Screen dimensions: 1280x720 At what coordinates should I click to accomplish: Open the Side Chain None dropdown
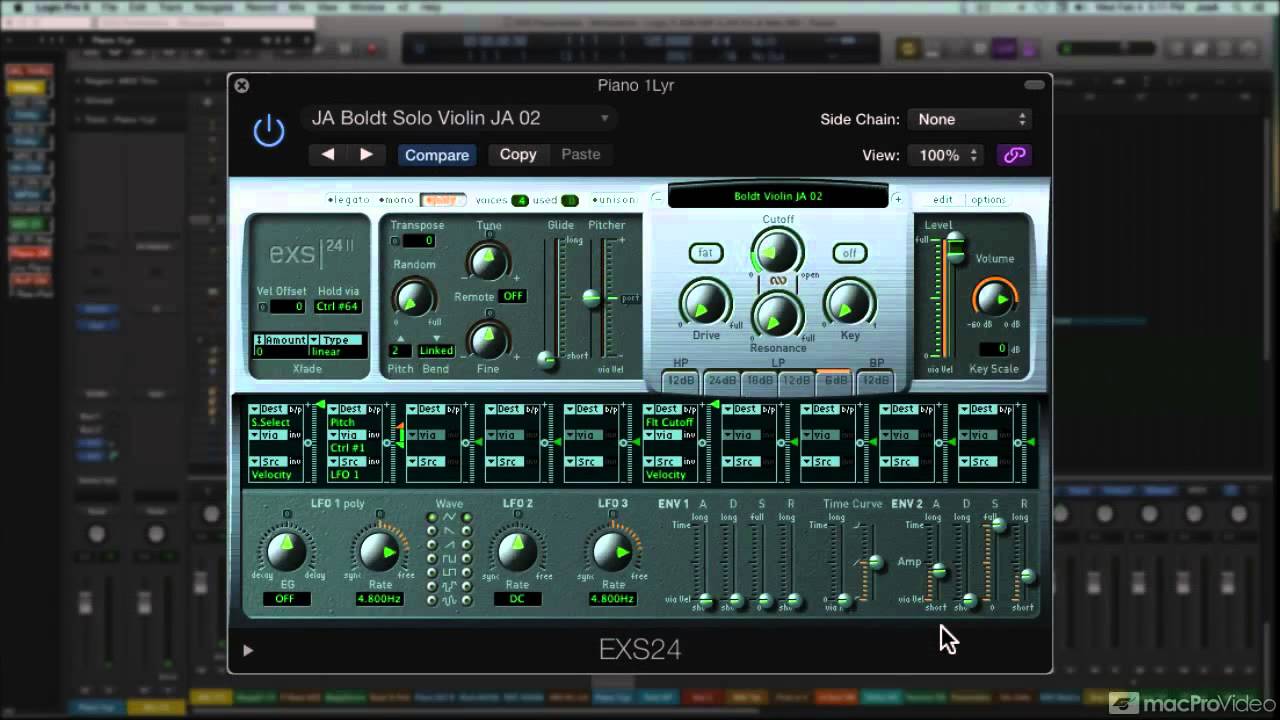tap(969, 119)
